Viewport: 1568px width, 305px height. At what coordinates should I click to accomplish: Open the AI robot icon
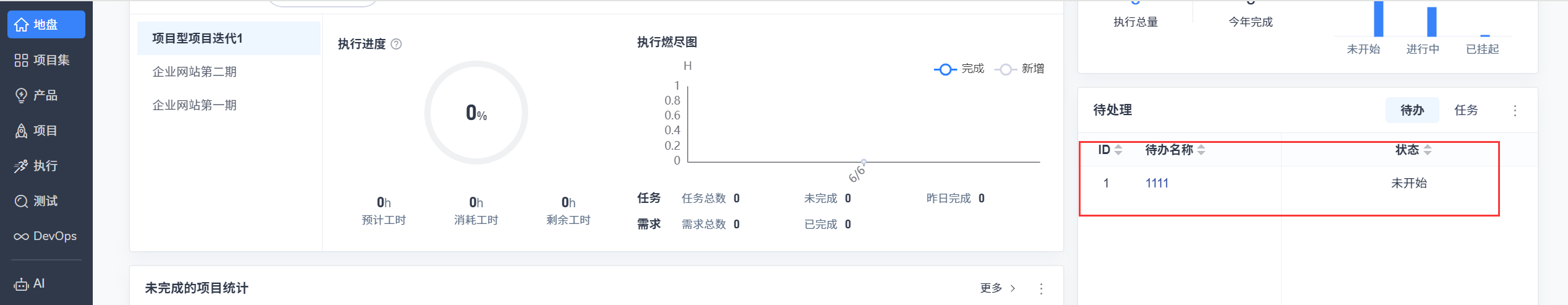[x=22, y=284]
